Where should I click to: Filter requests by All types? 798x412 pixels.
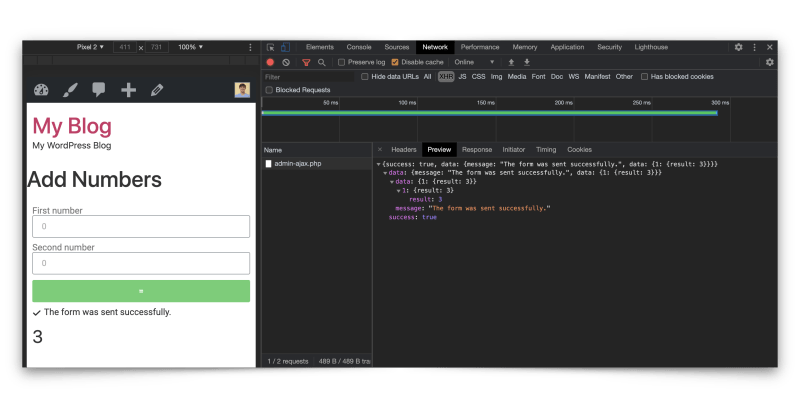coord(428,77)
